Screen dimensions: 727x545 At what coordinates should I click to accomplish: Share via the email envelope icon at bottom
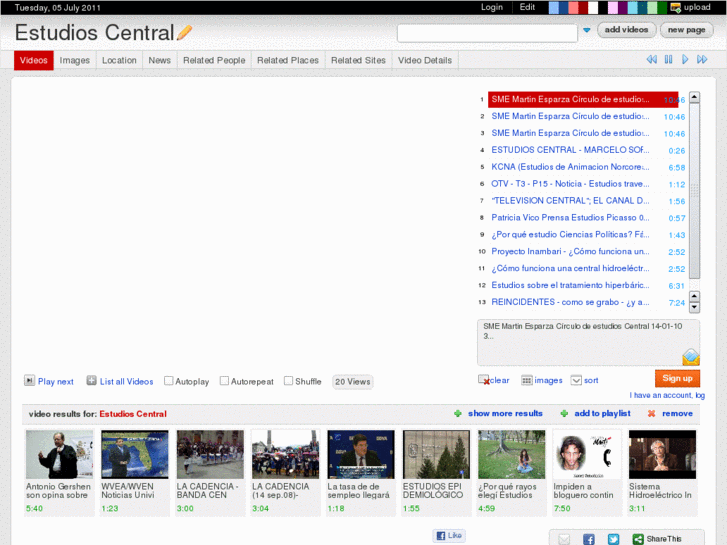[x=564, y=539]
